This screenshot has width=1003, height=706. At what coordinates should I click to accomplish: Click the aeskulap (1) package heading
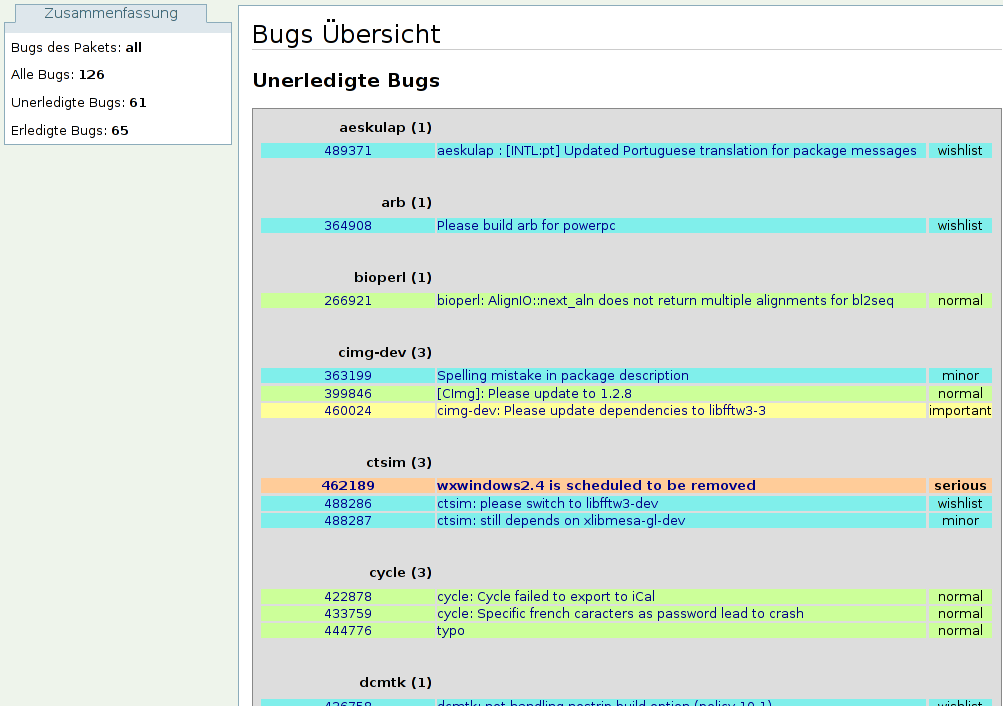point(385,128)
